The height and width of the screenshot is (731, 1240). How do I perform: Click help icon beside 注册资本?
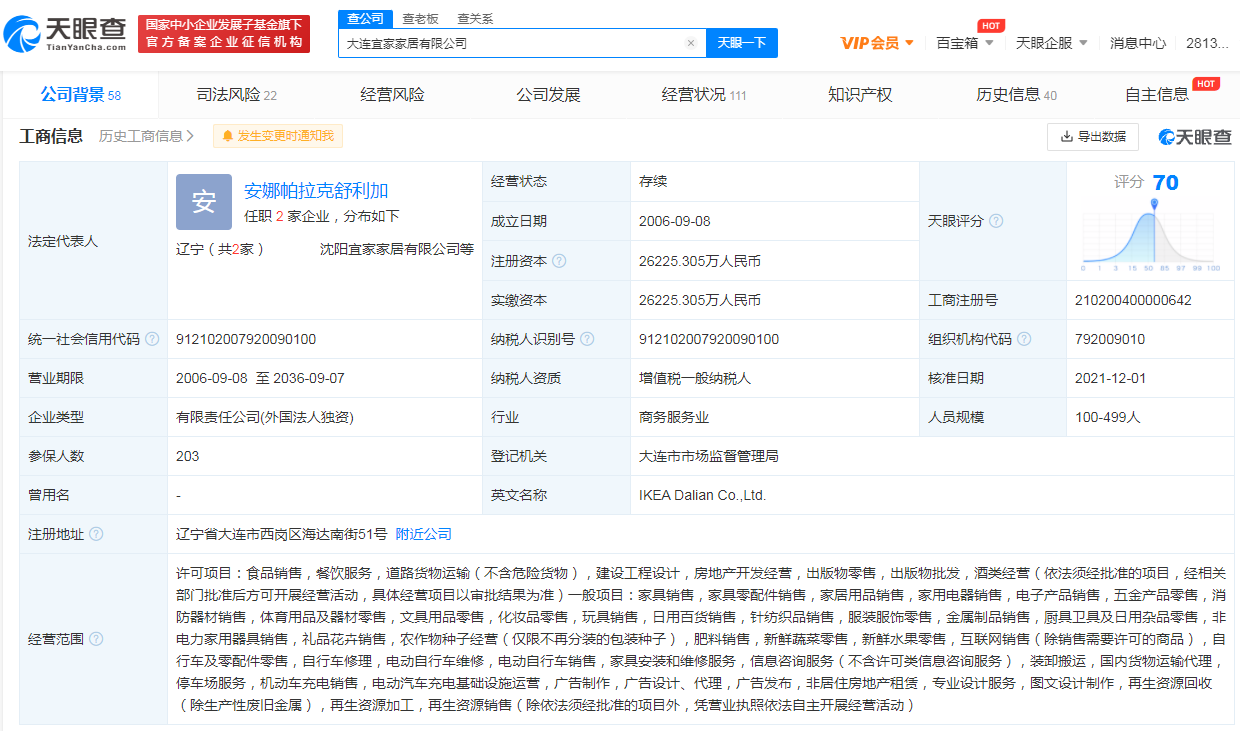point(559,261)
